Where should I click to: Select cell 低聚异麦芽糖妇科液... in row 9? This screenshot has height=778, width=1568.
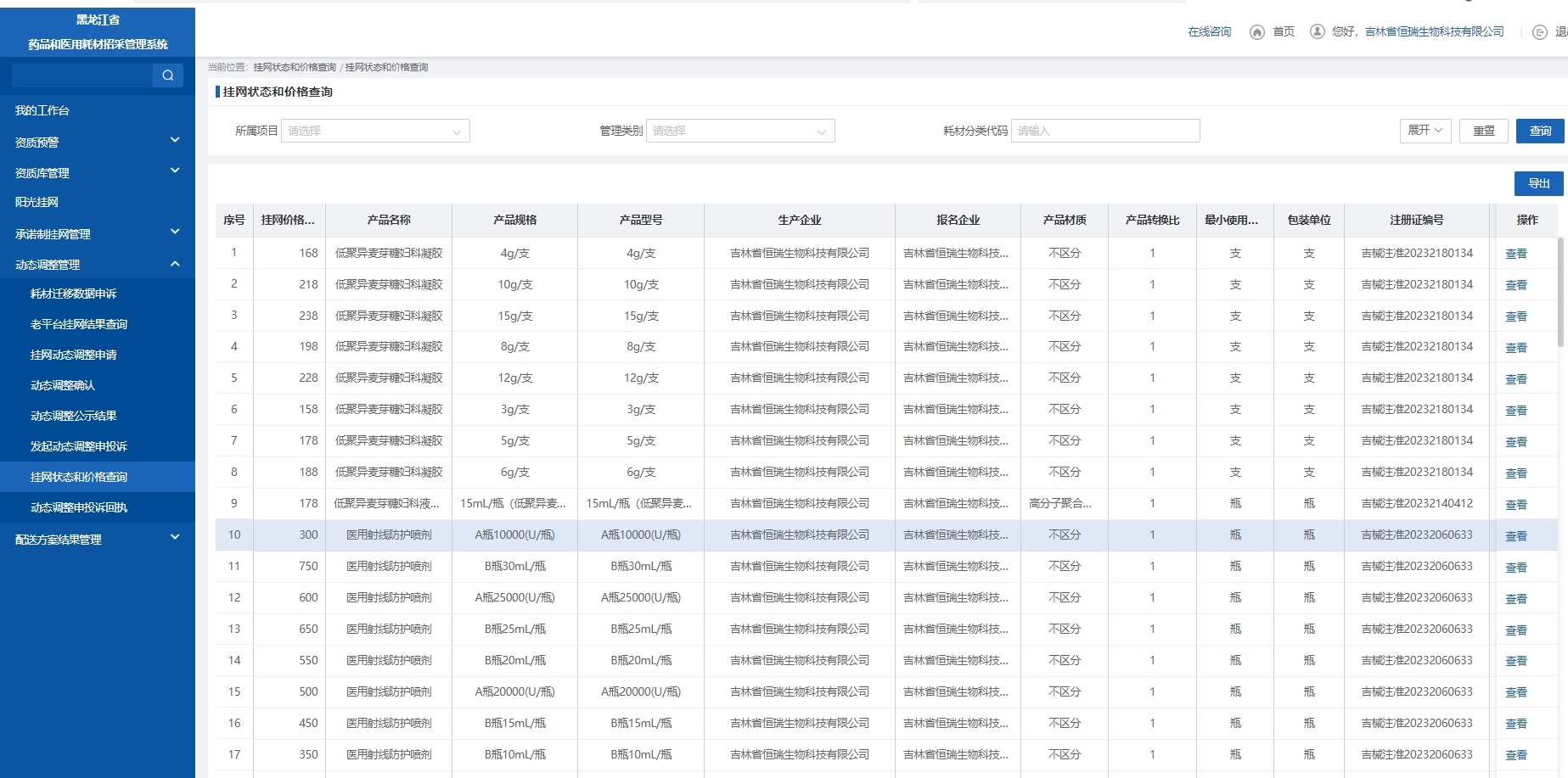[389, 503]
